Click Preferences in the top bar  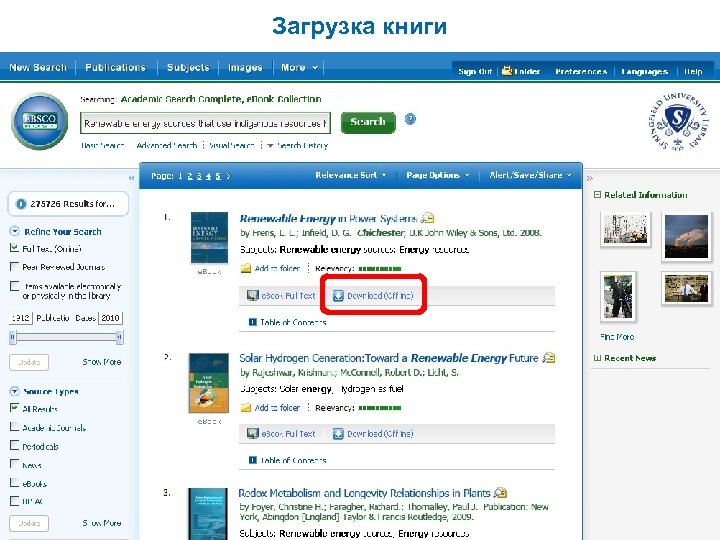(581, 72)
